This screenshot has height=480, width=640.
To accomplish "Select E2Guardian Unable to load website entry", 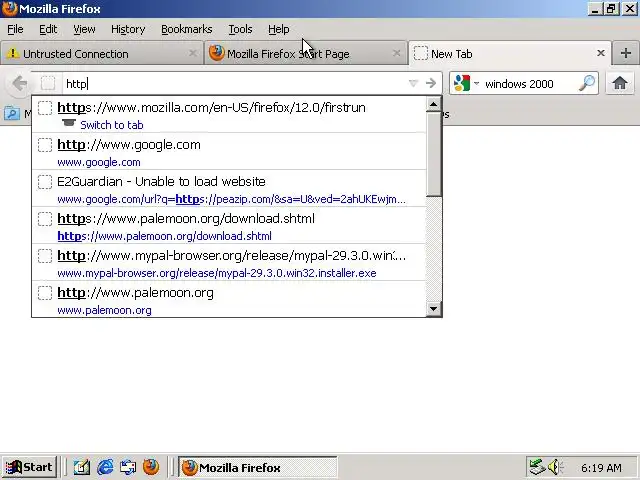I will tap(229, 189).
